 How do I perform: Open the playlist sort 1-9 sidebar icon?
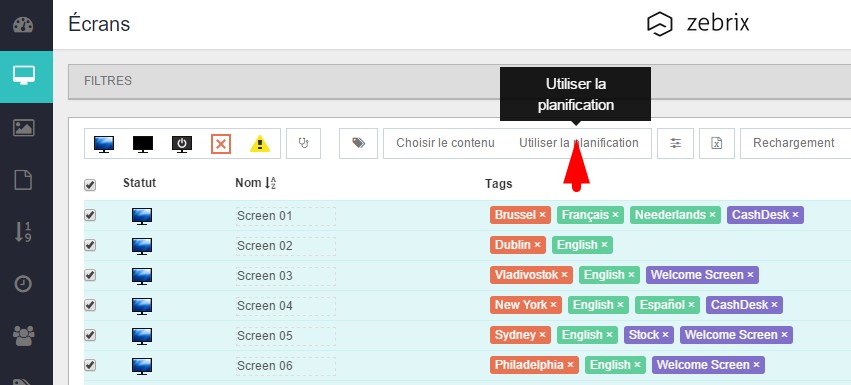(23, 231)
